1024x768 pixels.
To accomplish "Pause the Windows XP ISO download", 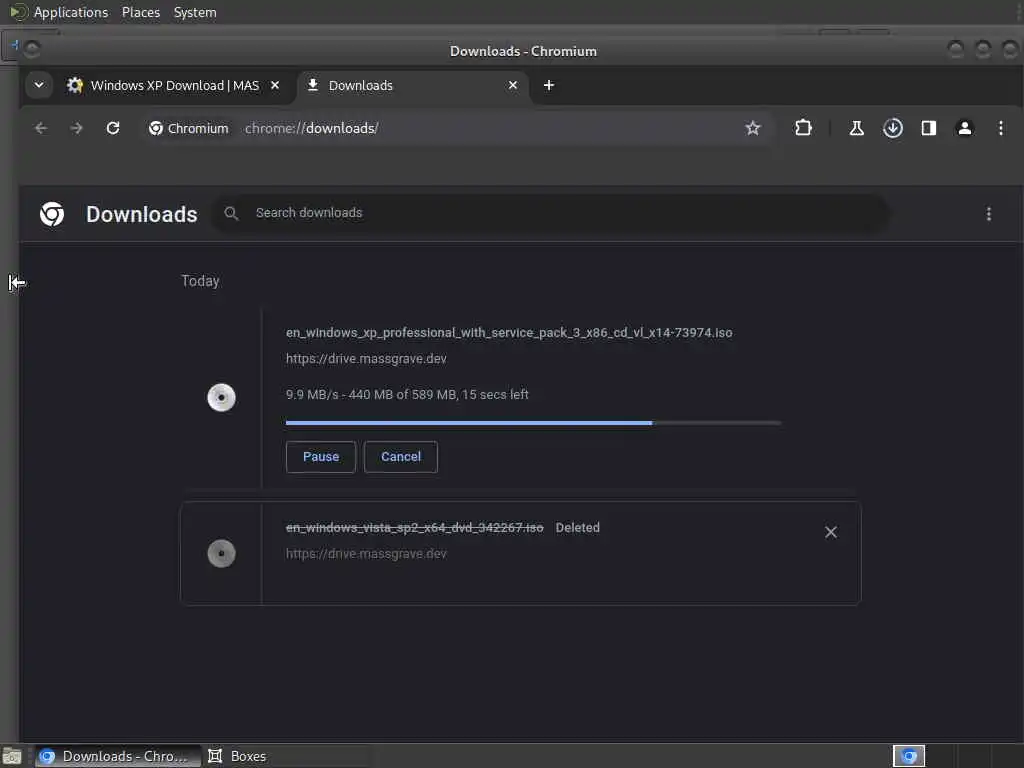I will coord(321,456).
